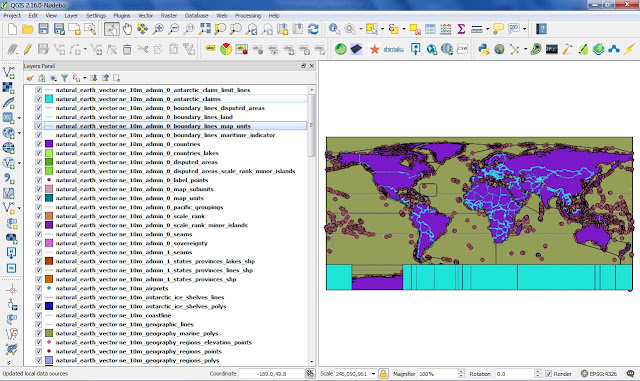Screen dimensions: 640x381
Task: Open the Vector menu
Action: (145, 16)
